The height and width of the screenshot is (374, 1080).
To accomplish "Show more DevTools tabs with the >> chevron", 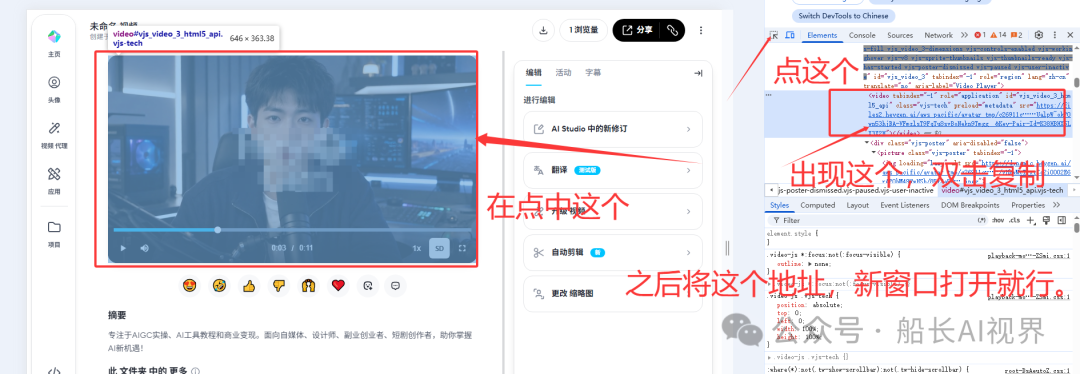I will [964, 35].
